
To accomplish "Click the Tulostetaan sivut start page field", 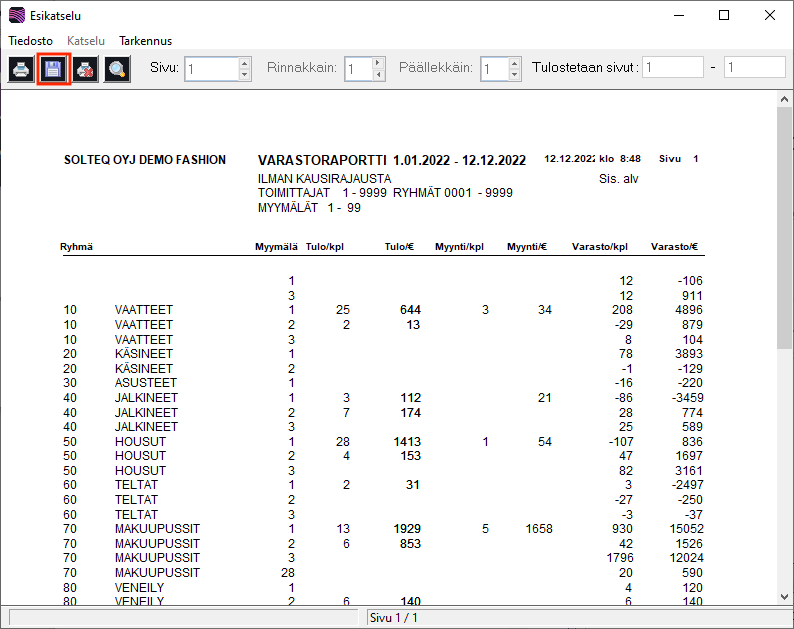I will pos(673,68).
